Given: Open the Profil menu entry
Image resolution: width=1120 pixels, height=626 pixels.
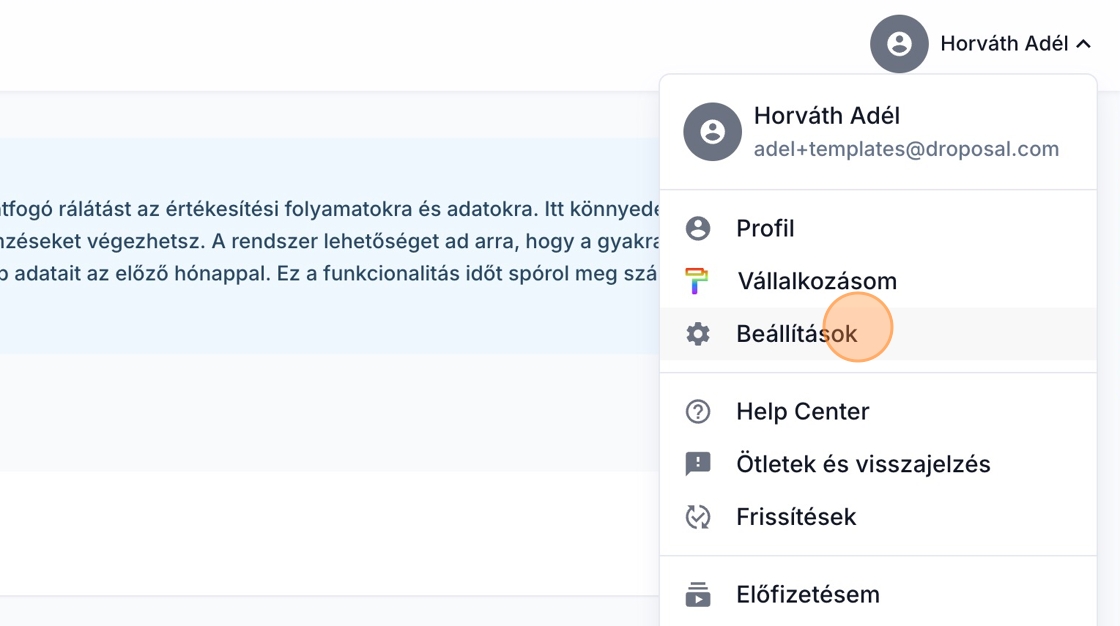Looking at the screenshot, I should coord(765,229).
